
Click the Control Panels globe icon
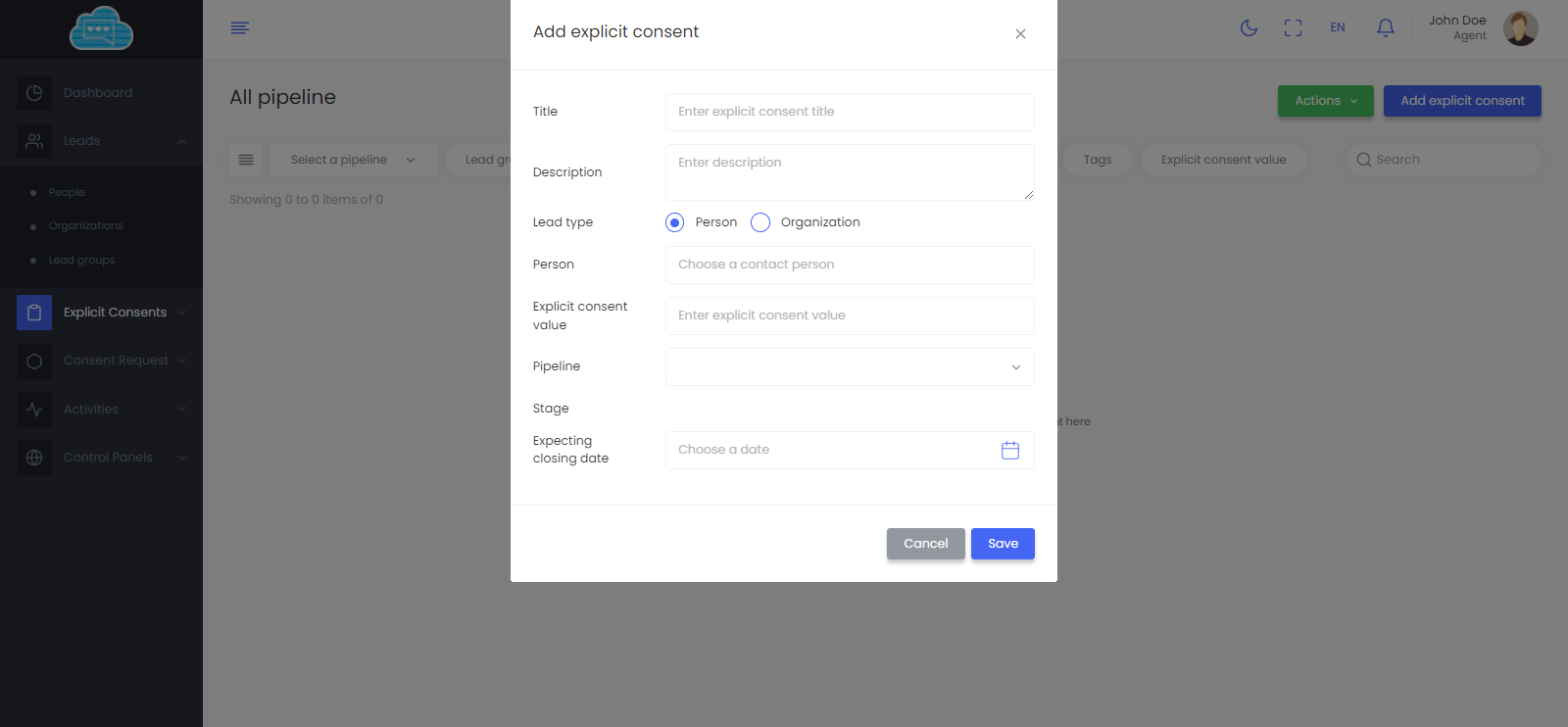(x=34, y=458)
